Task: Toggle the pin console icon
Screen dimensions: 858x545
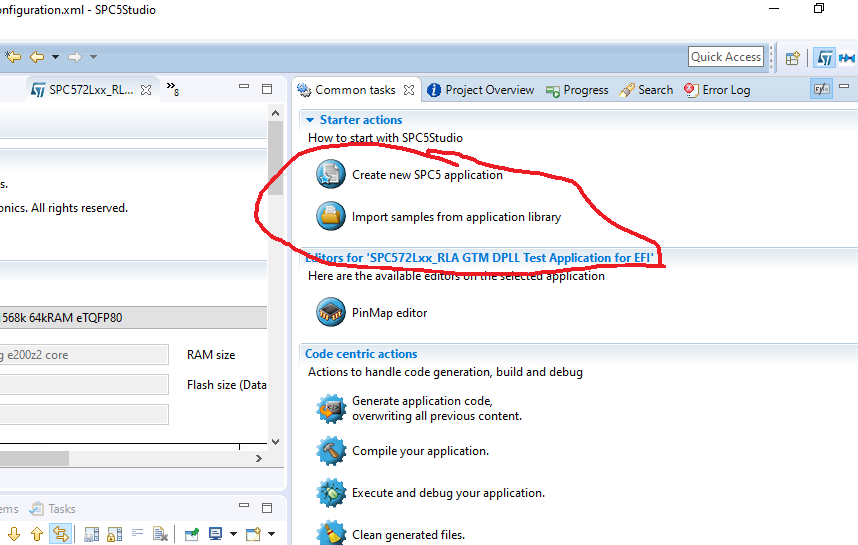Action: (x=192, y=534)
